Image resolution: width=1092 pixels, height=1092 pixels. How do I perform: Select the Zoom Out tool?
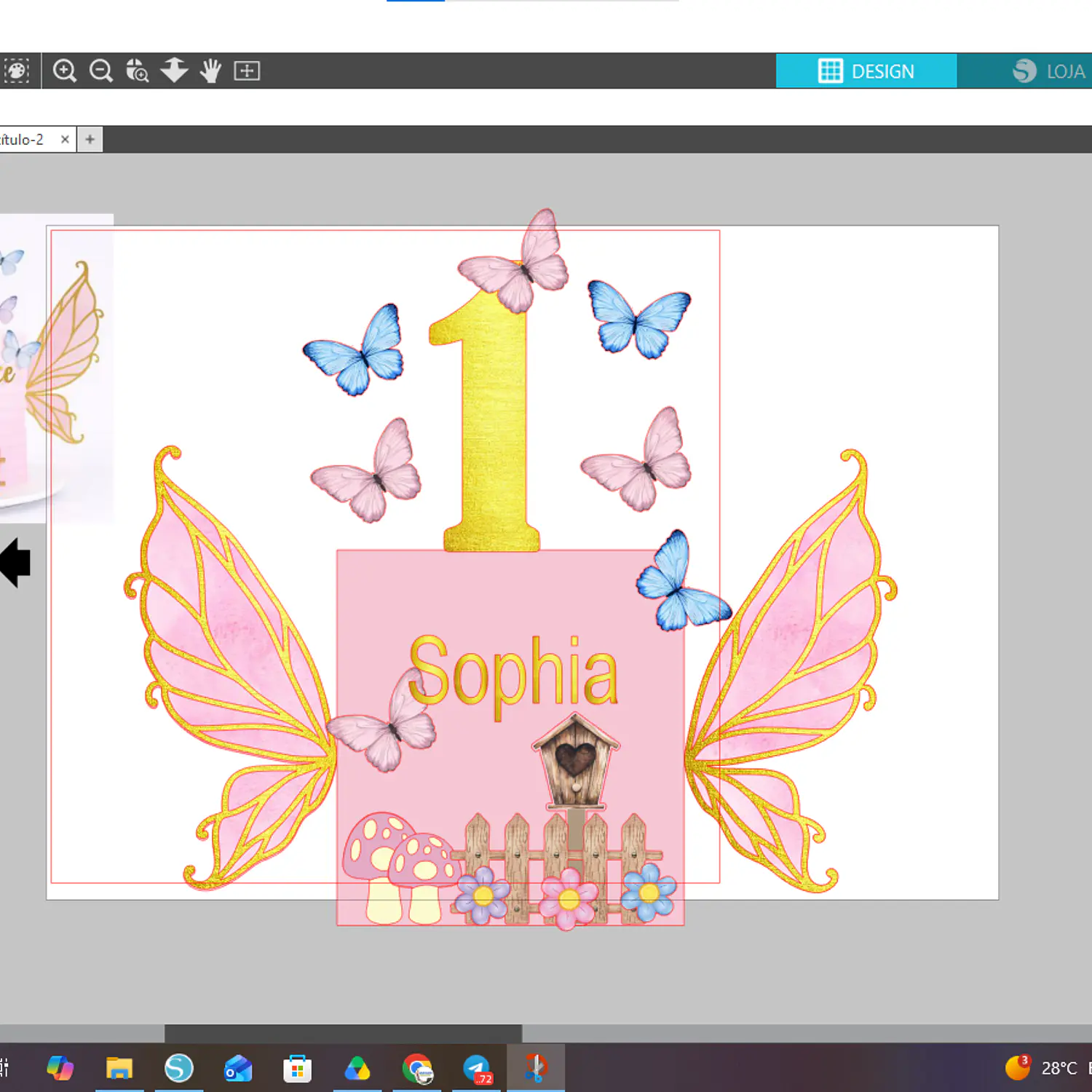pyautogui.click(x=101, y=71)
